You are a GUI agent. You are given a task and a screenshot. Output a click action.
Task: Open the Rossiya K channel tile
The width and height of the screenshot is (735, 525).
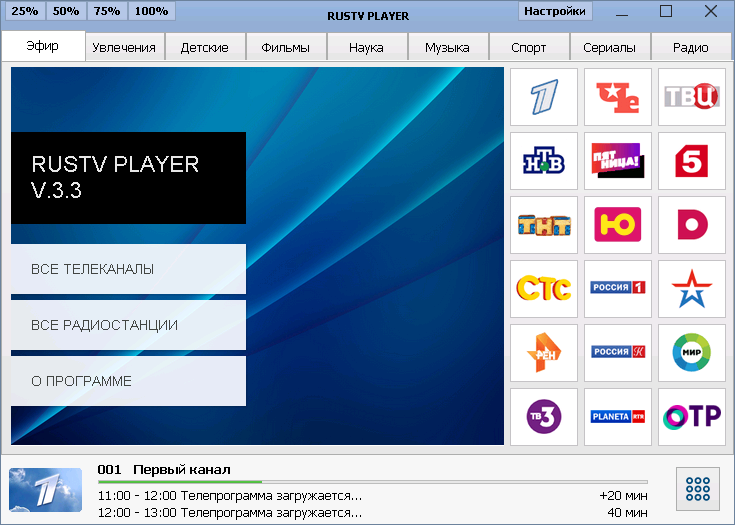tap(618, 352)
